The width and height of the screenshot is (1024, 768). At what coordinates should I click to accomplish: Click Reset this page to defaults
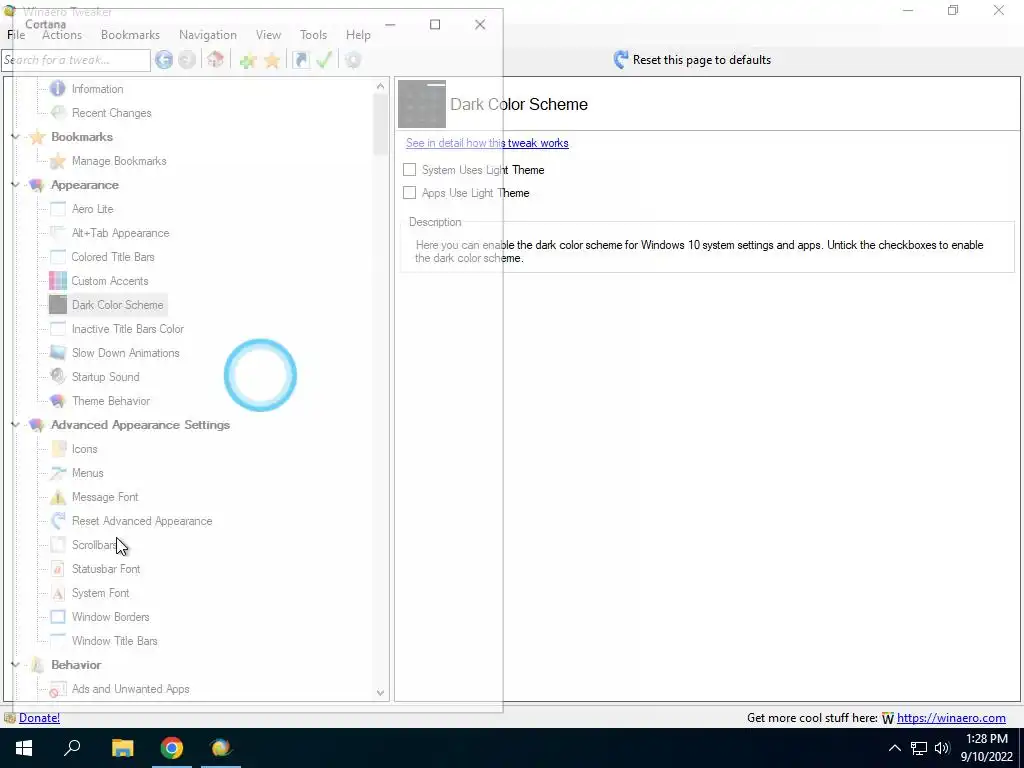(x=692, y=60)
